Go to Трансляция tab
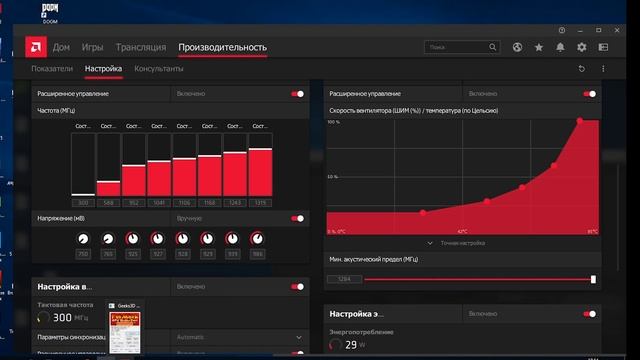Viewport: 640px width, 360px height. [x=141, y=47]
